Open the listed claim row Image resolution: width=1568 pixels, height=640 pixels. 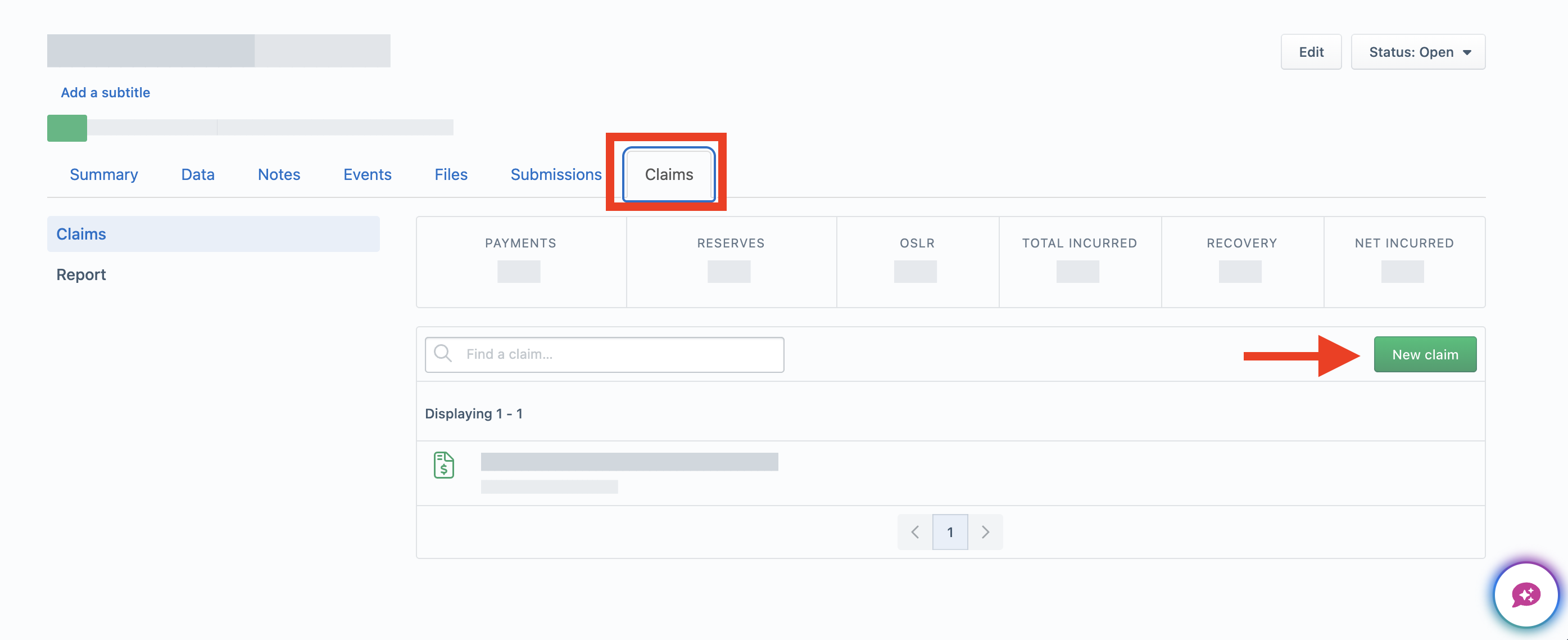point(950,472)
